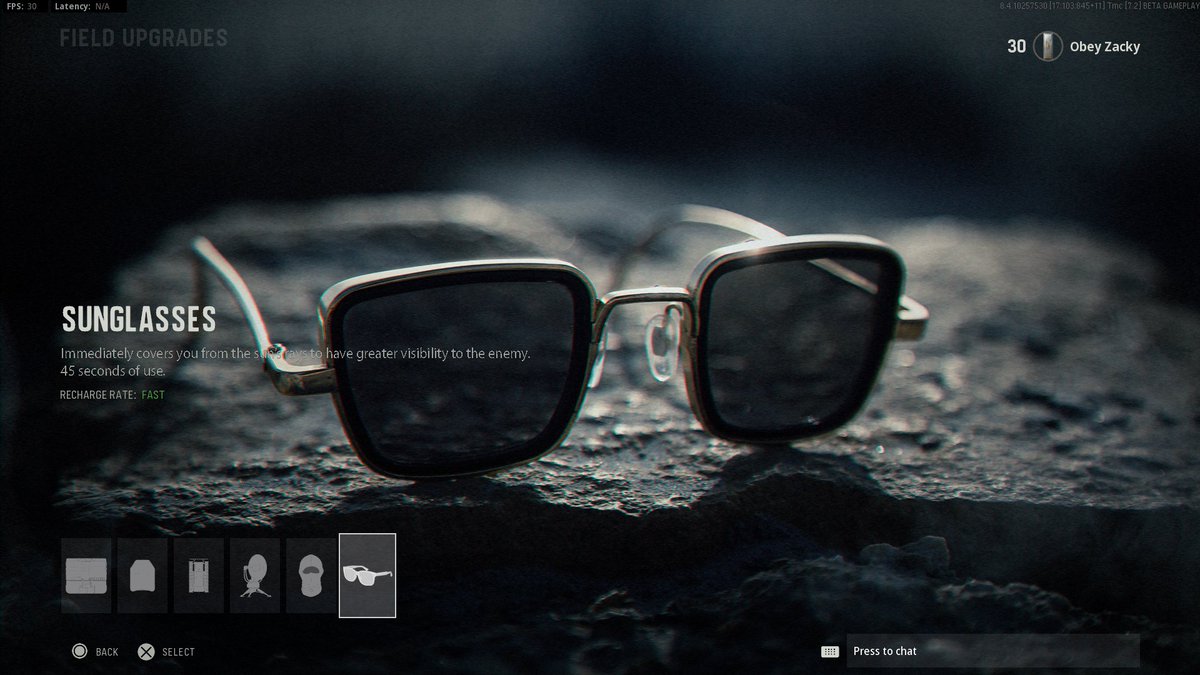Click the SUNGLASSES title text
Viewport: 1200px width, 675px height.
(139, 319)
